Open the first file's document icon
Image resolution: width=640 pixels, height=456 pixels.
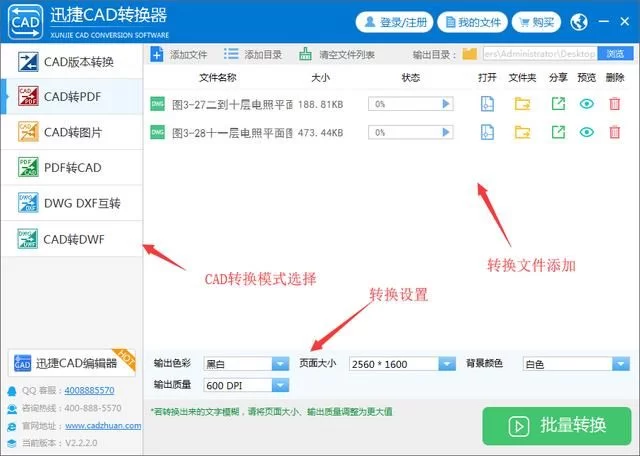click(x=487, y=103)
